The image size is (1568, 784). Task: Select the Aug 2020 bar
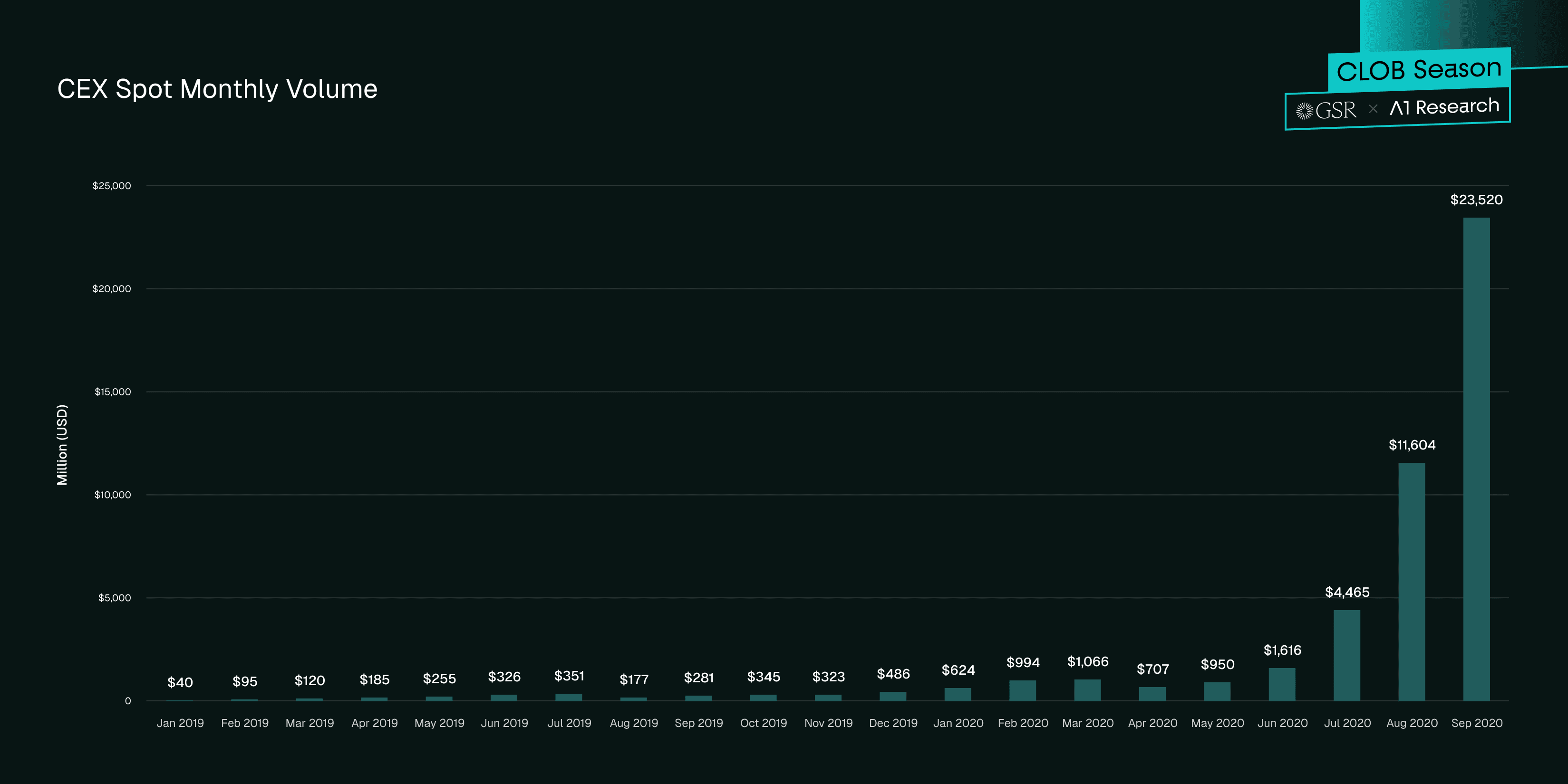1412,582
